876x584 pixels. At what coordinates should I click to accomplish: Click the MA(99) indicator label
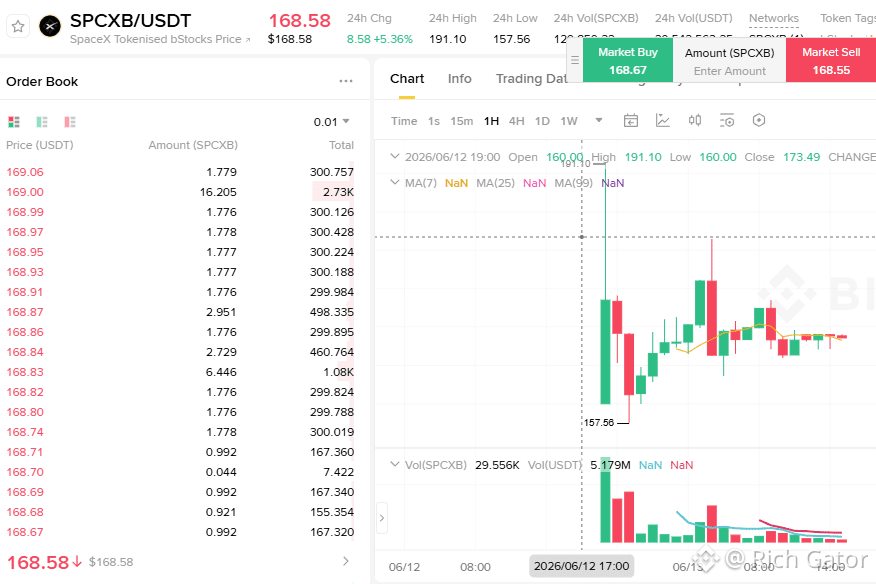click(573, 183)
